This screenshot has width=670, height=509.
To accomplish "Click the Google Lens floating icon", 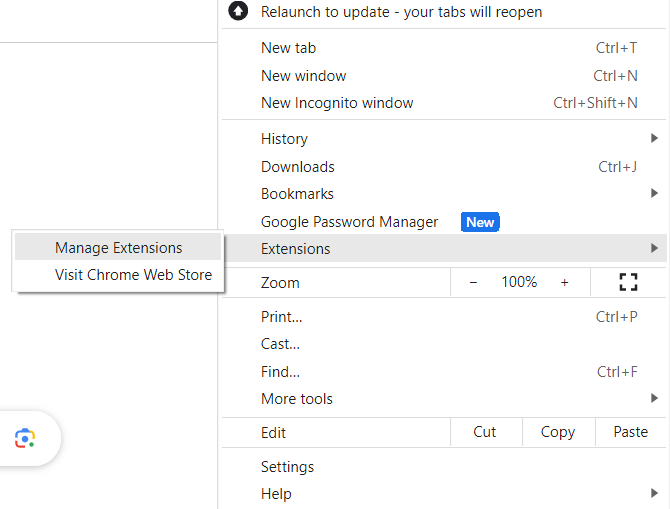I will 25,438.
